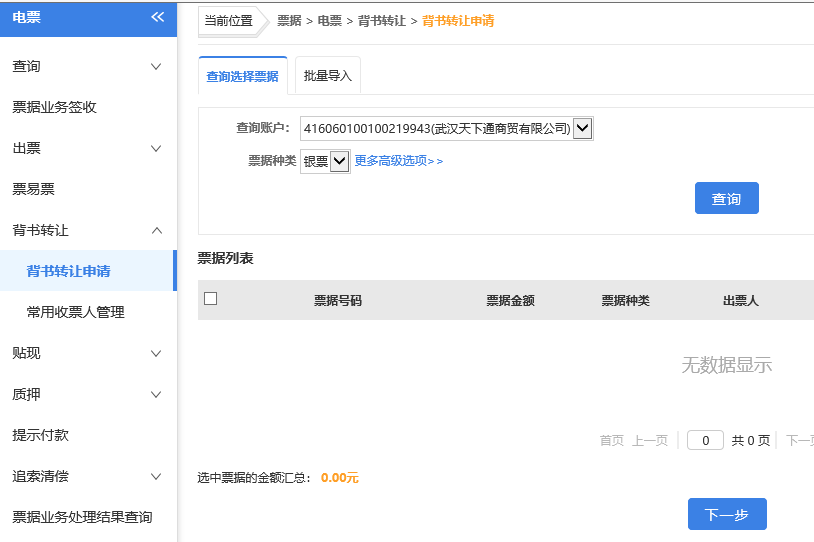814x542 pixels.
Task: Click the 共 0 页 page count text
Action: pos(751,441)
